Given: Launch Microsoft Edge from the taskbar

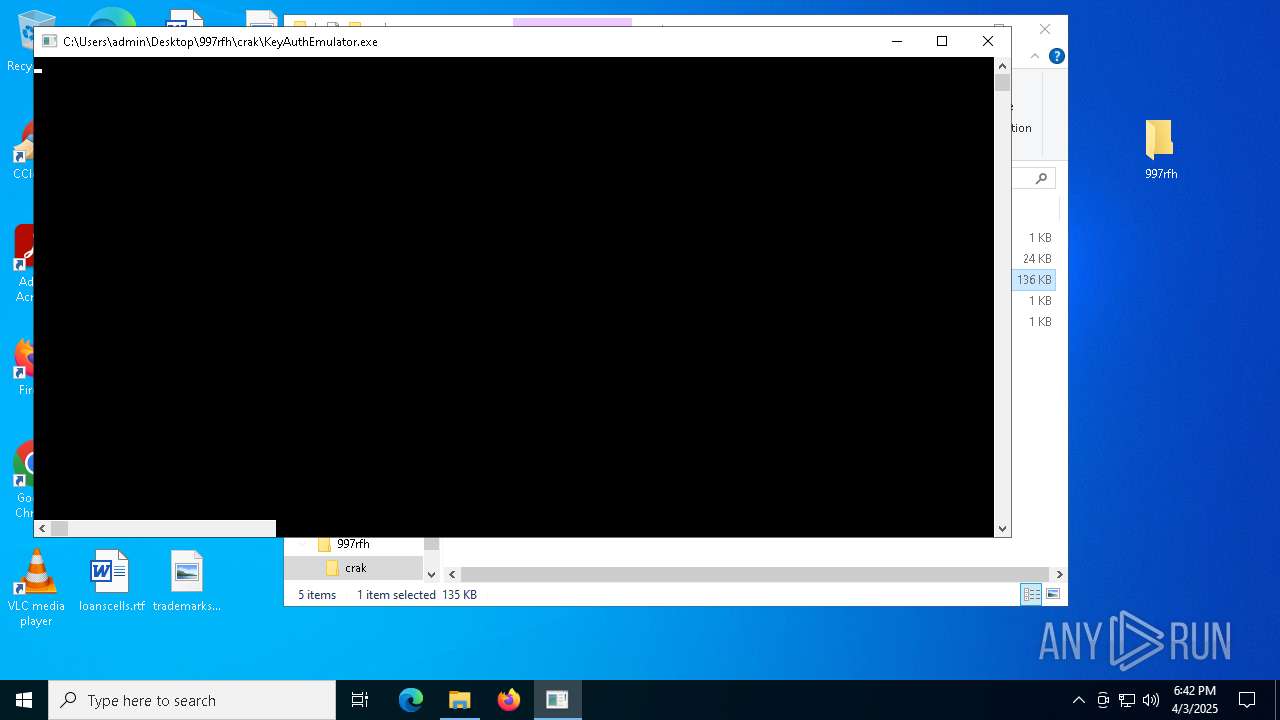Looking at the screenshot, I should pos(411,700).
